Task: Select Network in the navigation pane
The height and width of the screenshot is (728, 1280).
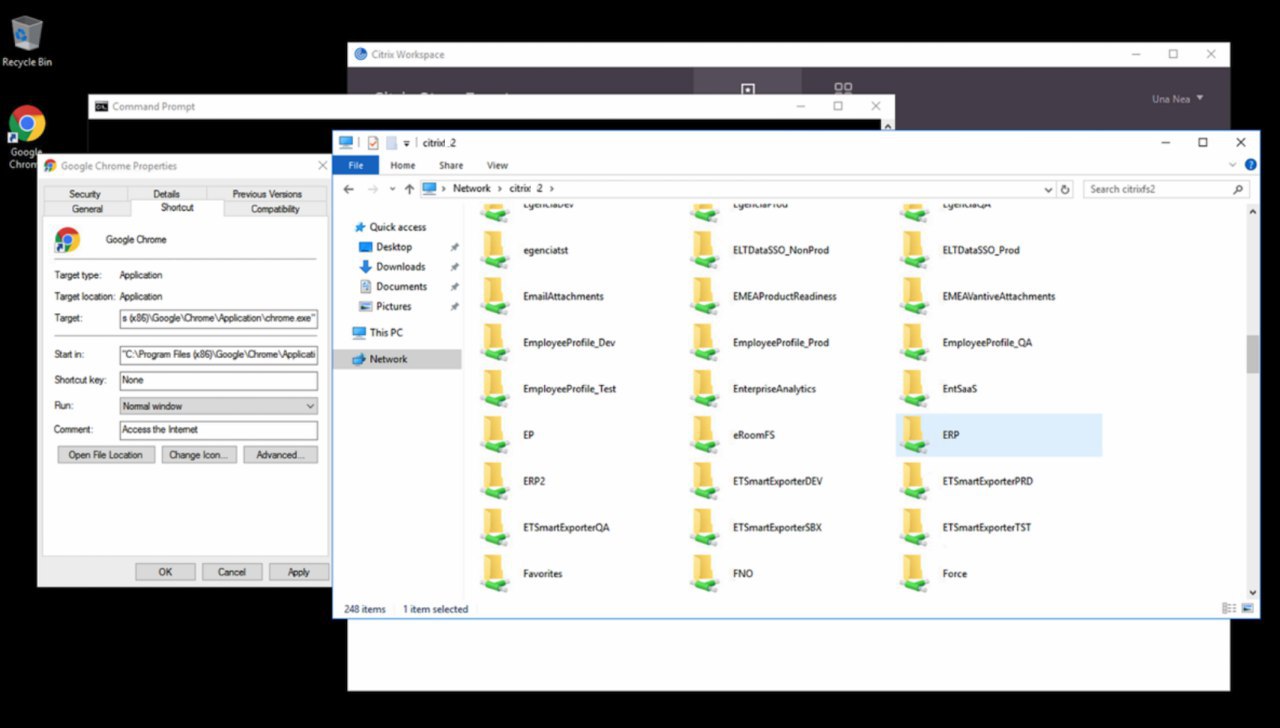Action: tap(397, 359)
